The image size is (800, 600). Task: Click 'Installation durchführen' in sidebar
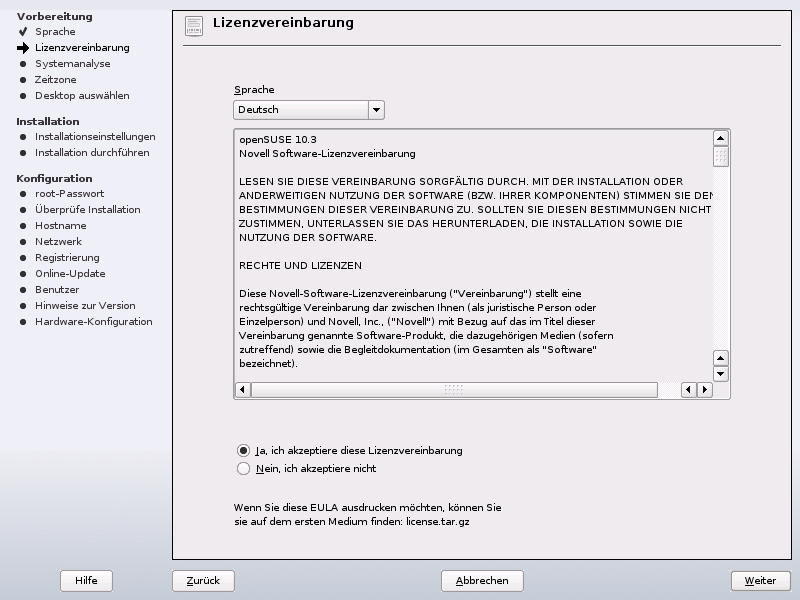[x=92, y=153]
